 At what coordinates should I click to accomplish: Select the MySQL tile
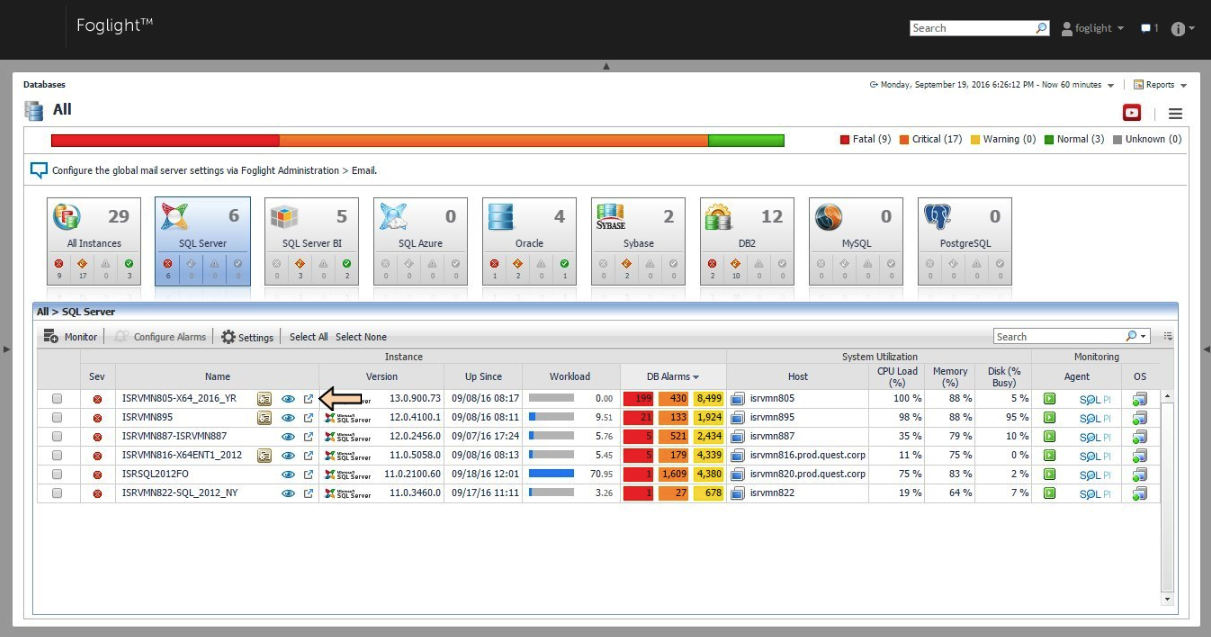(856, 240)
